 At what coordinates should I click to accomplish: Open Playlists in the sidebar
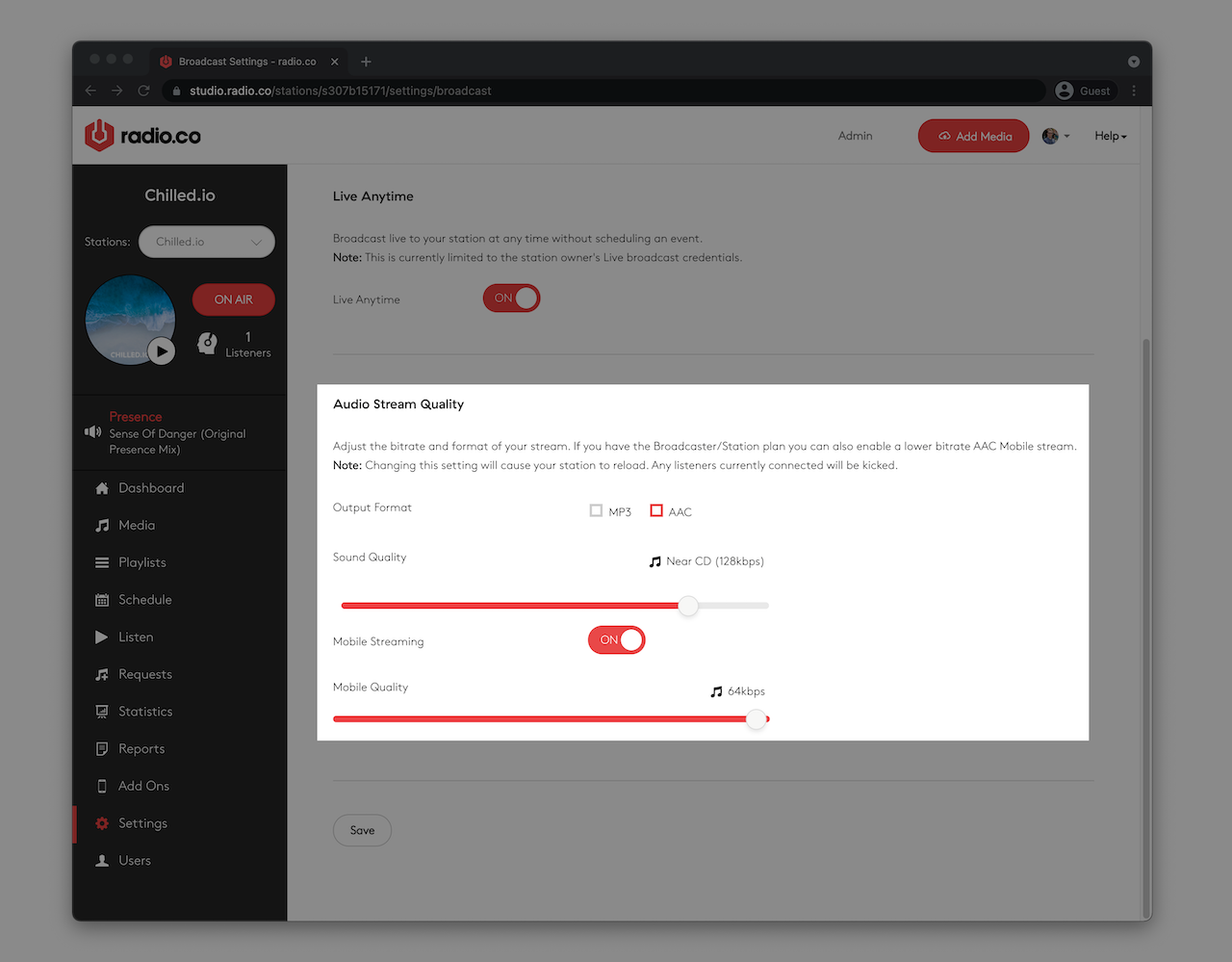pos(141,562)
